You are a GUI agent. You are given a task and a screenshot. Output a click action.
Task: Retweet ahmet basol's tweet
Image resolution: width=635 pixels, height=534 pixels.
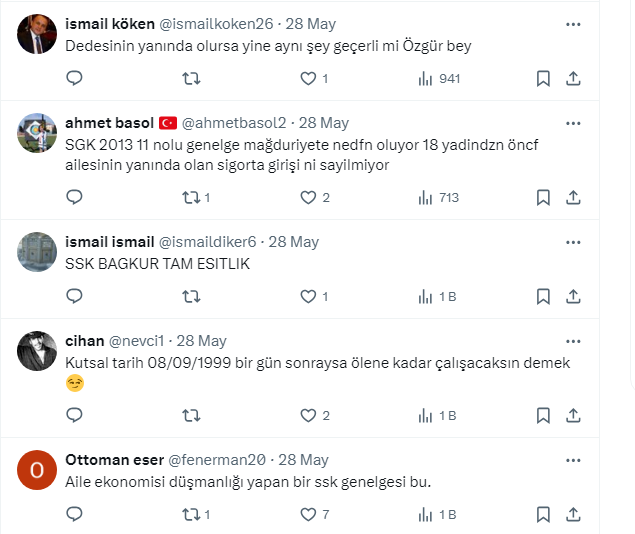pyautogui.click(x=191, y=197)
